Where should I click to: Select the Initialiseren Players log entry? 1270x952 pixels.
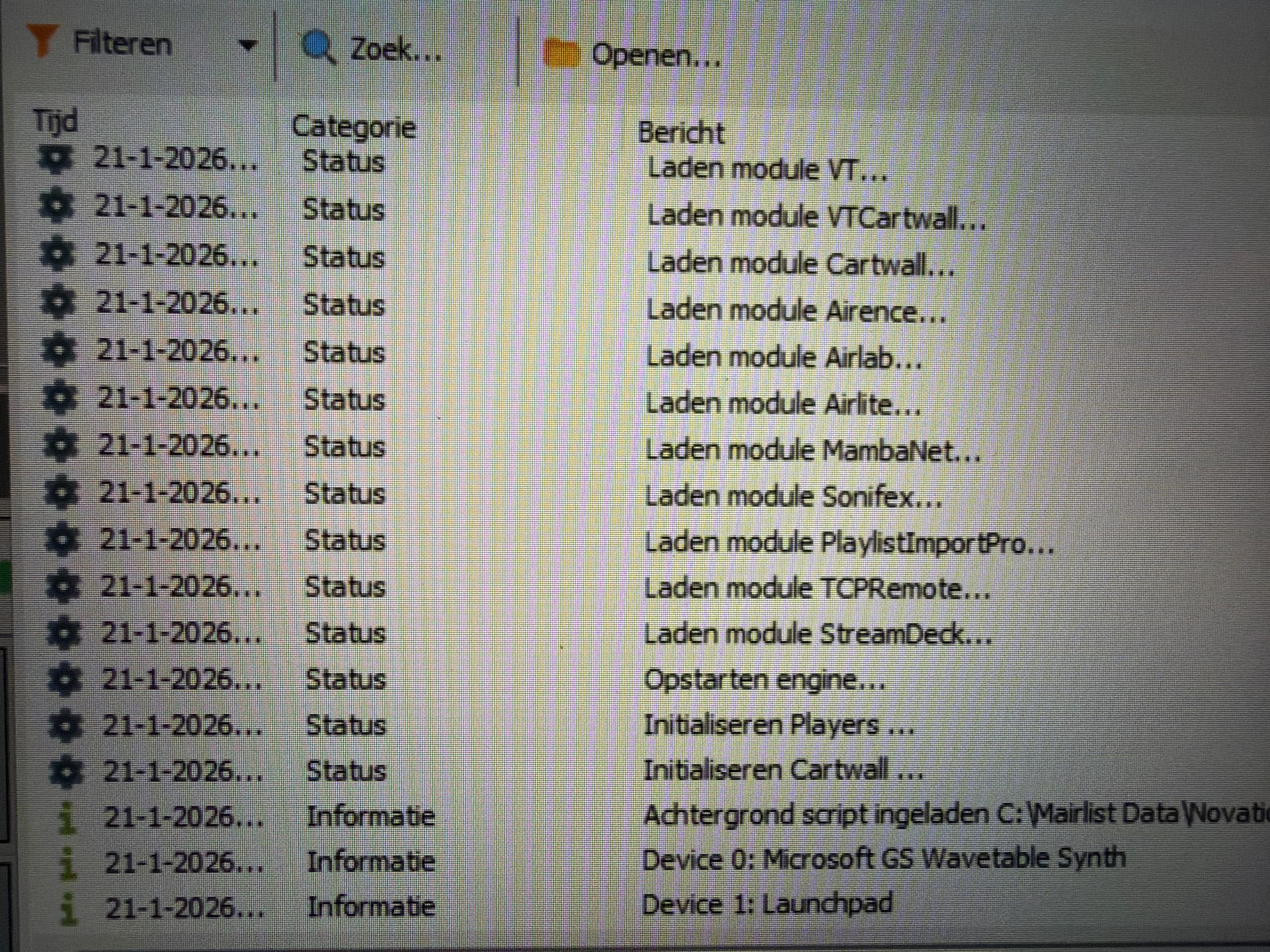[779, 725]
